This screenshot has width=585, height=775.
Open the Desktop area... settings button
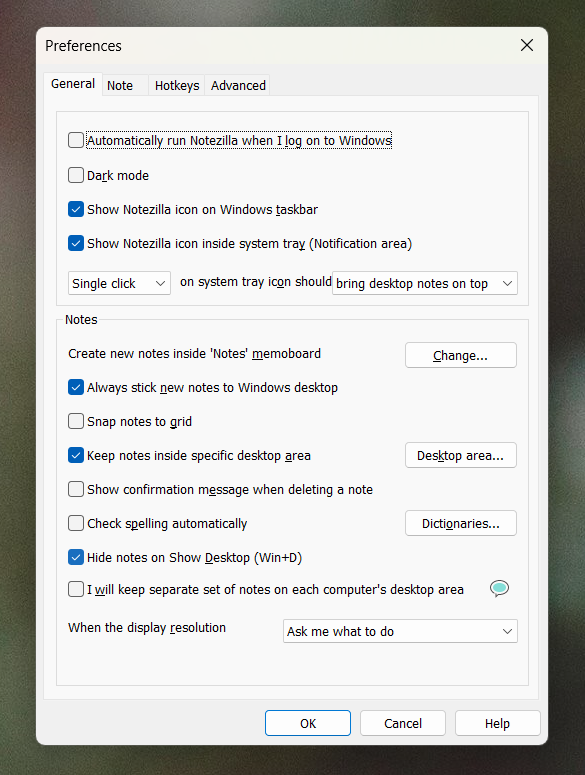click(x=460, y=455)
